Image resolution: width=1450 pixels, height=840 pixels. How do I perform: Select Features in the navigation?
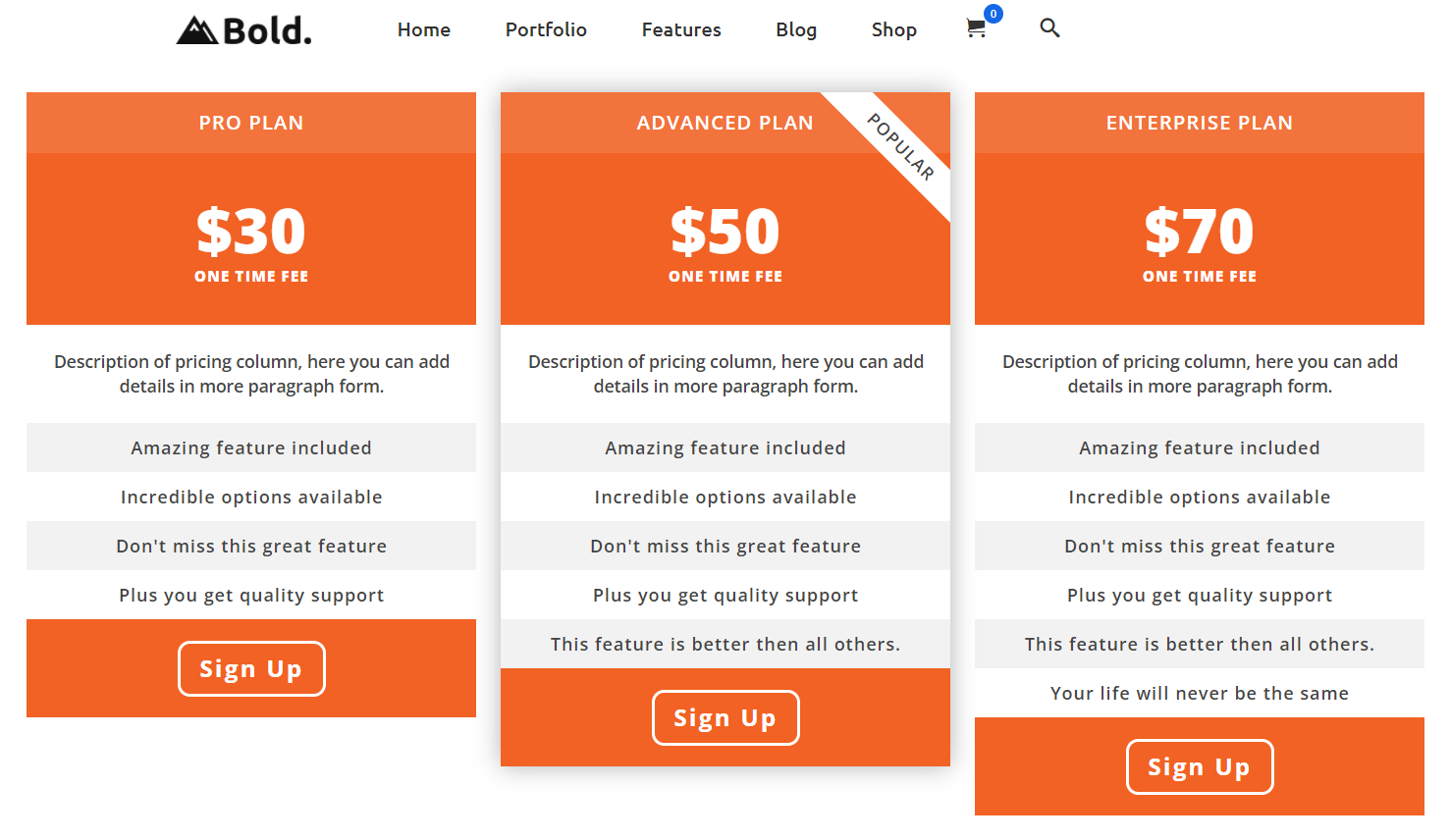(681, 30)
